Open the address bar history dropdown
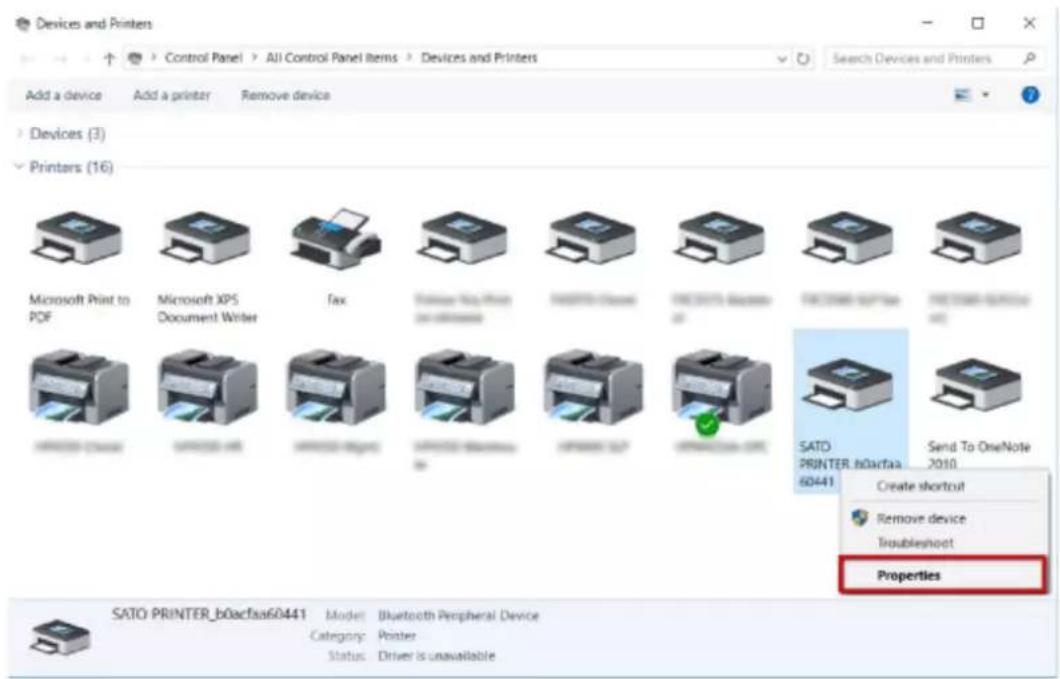The image size is (1060, 679). tap(782, 59)
